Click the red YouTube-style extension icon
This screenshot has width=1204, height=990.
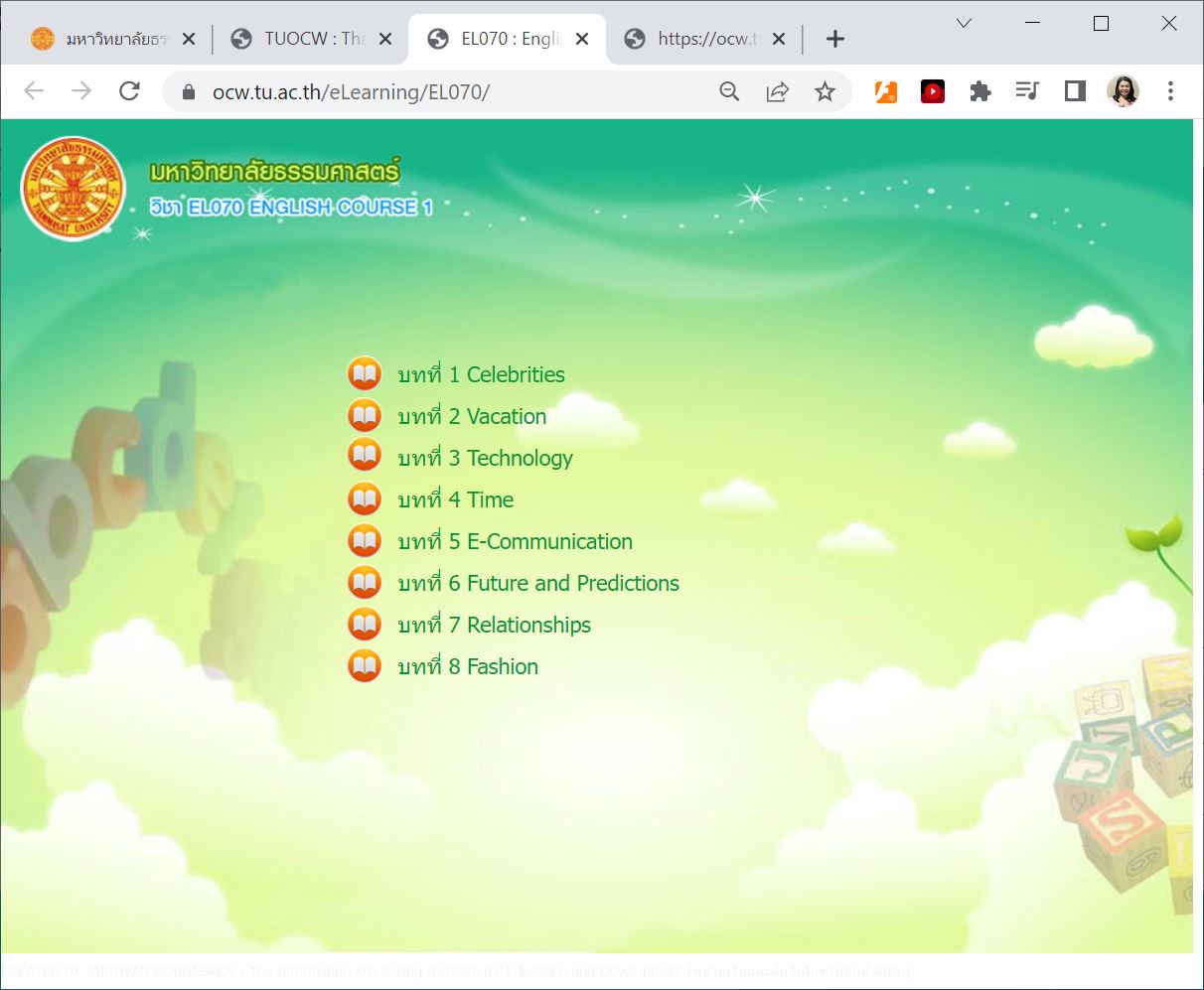pyautogui.click(x=932, y=91)
